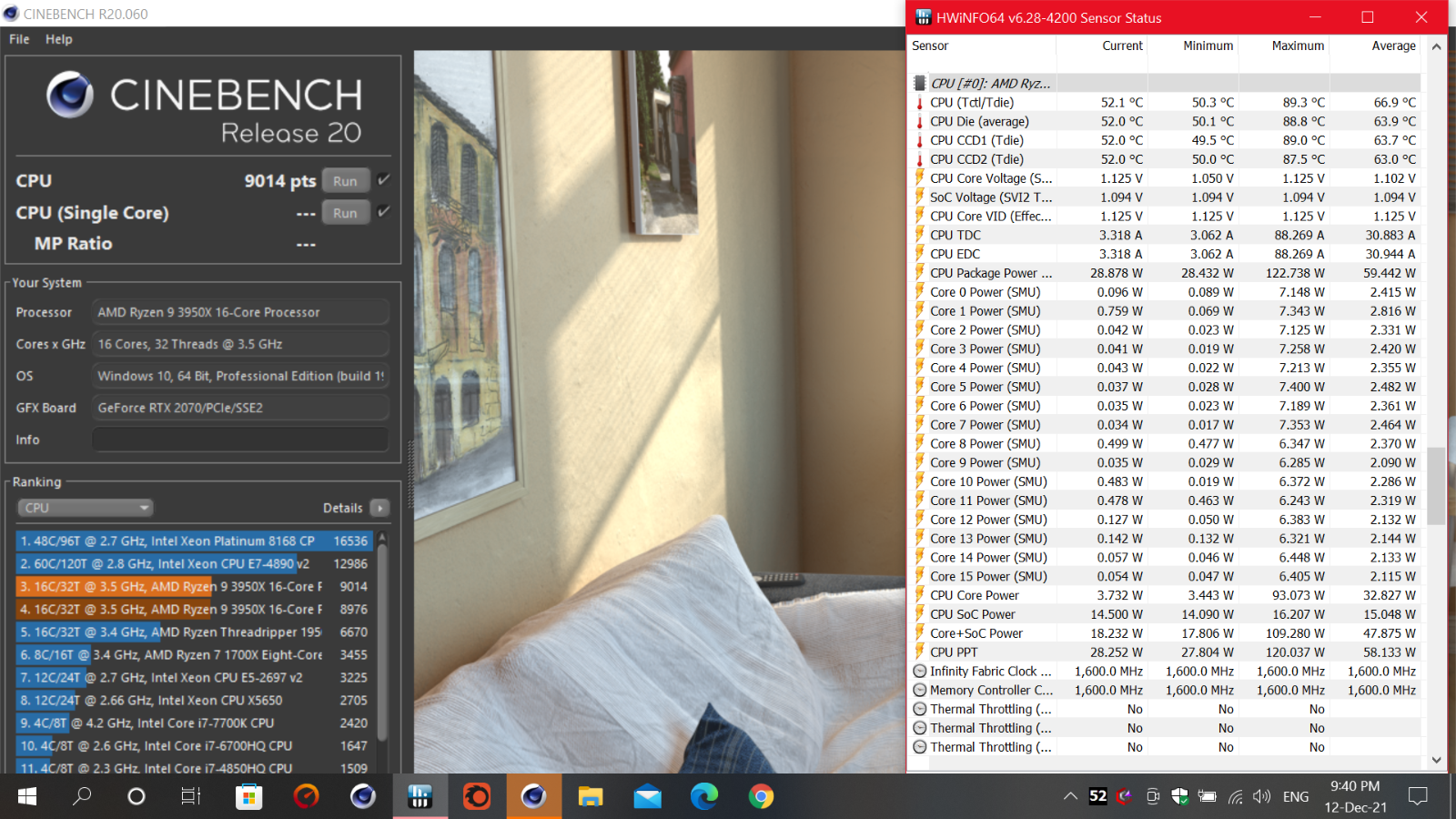The height and width of the screenshot is (819, 1456).
Task: Click clock icon beside Memory Controller Clock
Action: coord(920,690)
